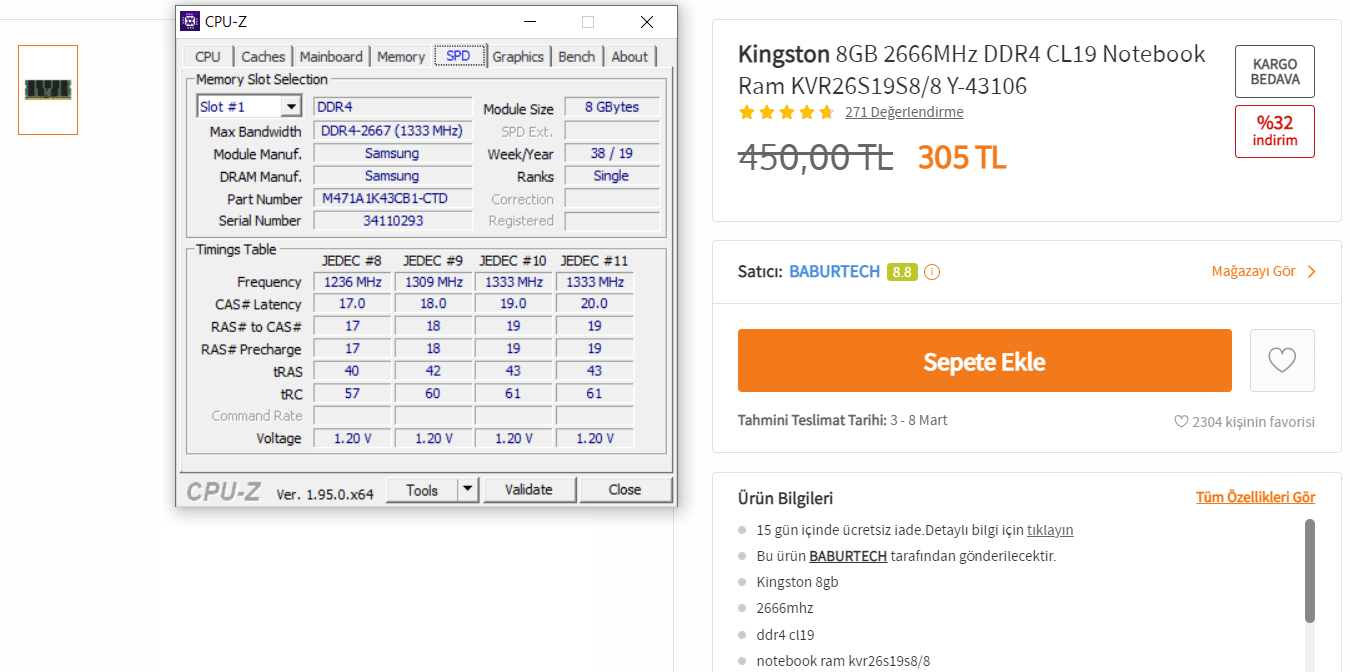1350x672 pixels.
Task: Click the Max Bandwidth value DDR4-2667
Action: pyautogui.click(x=393, y=131)
